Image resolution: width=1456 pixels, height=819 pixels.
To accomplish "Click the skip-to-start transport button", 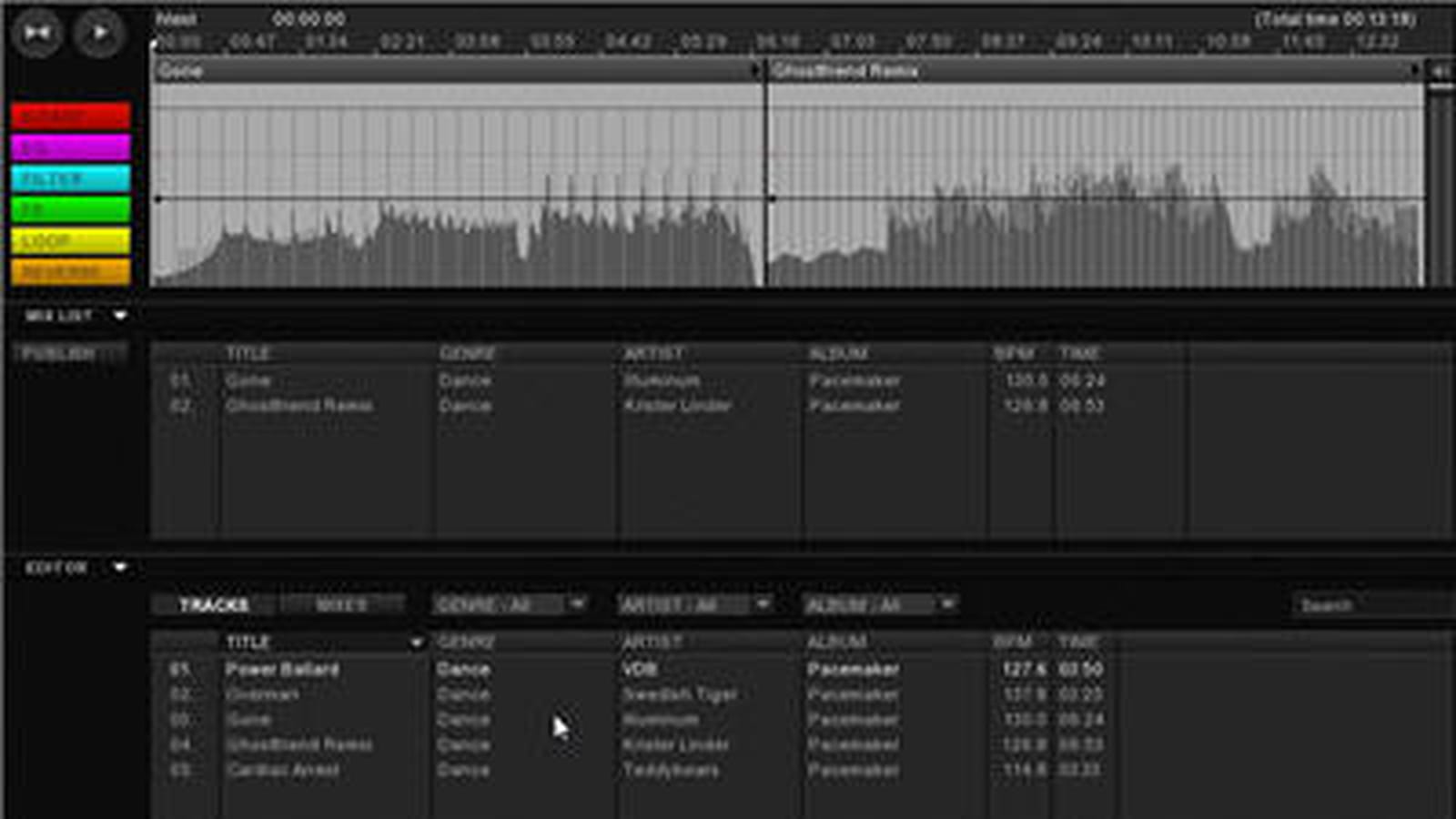I will (x=37, y=34).
